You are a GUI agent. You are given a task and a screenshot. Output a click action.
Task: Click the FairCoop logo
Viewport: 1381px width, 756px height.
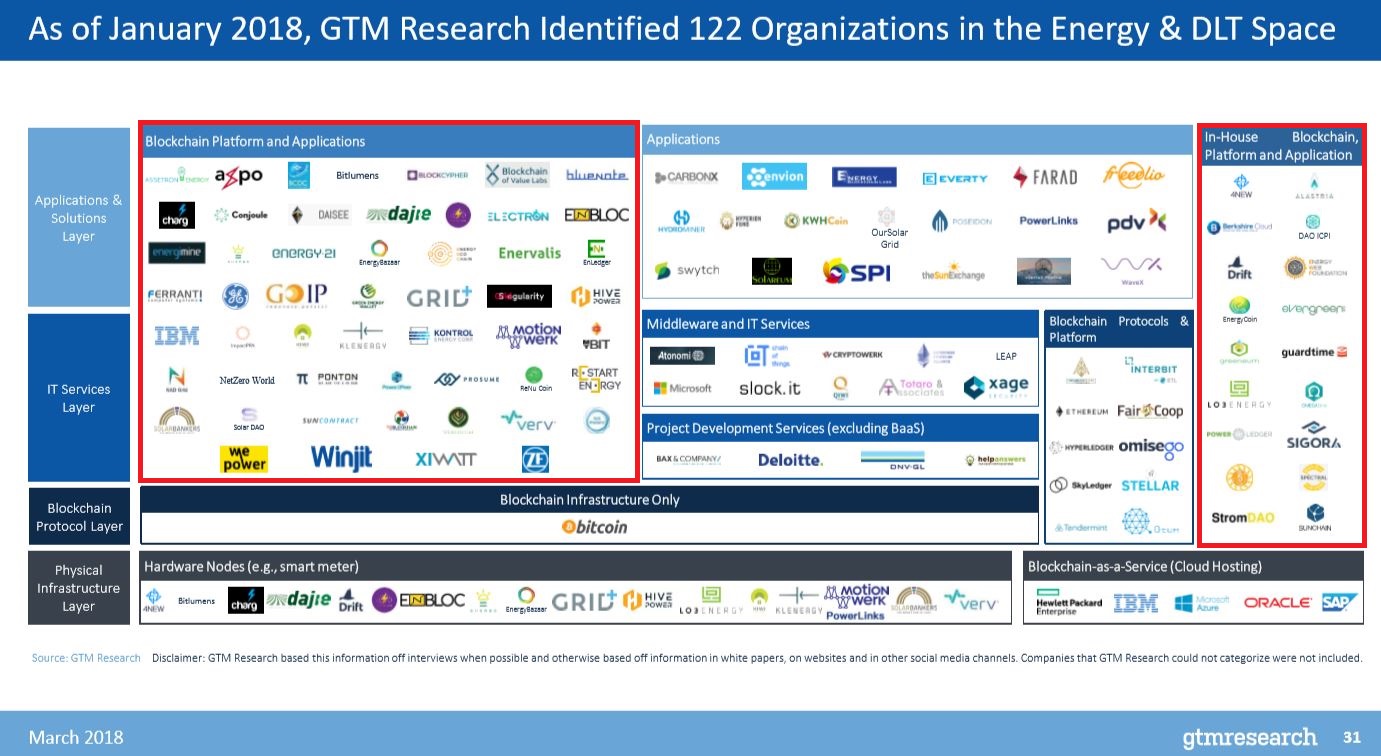coord(1150,411)
